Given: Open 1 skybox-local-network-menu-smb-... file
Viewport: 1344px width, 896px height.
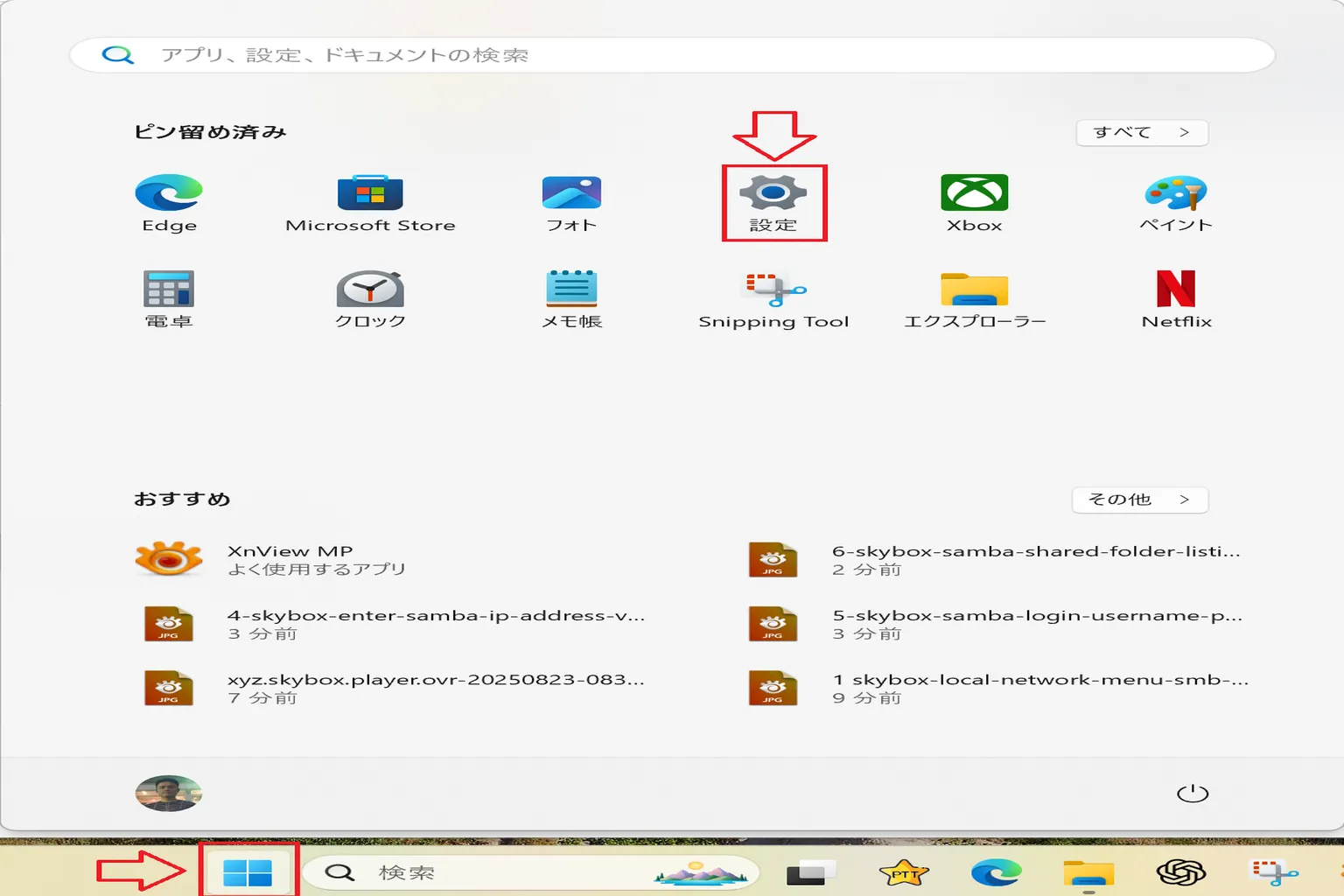Looking at the screenshot, I should tap(998, 689).
